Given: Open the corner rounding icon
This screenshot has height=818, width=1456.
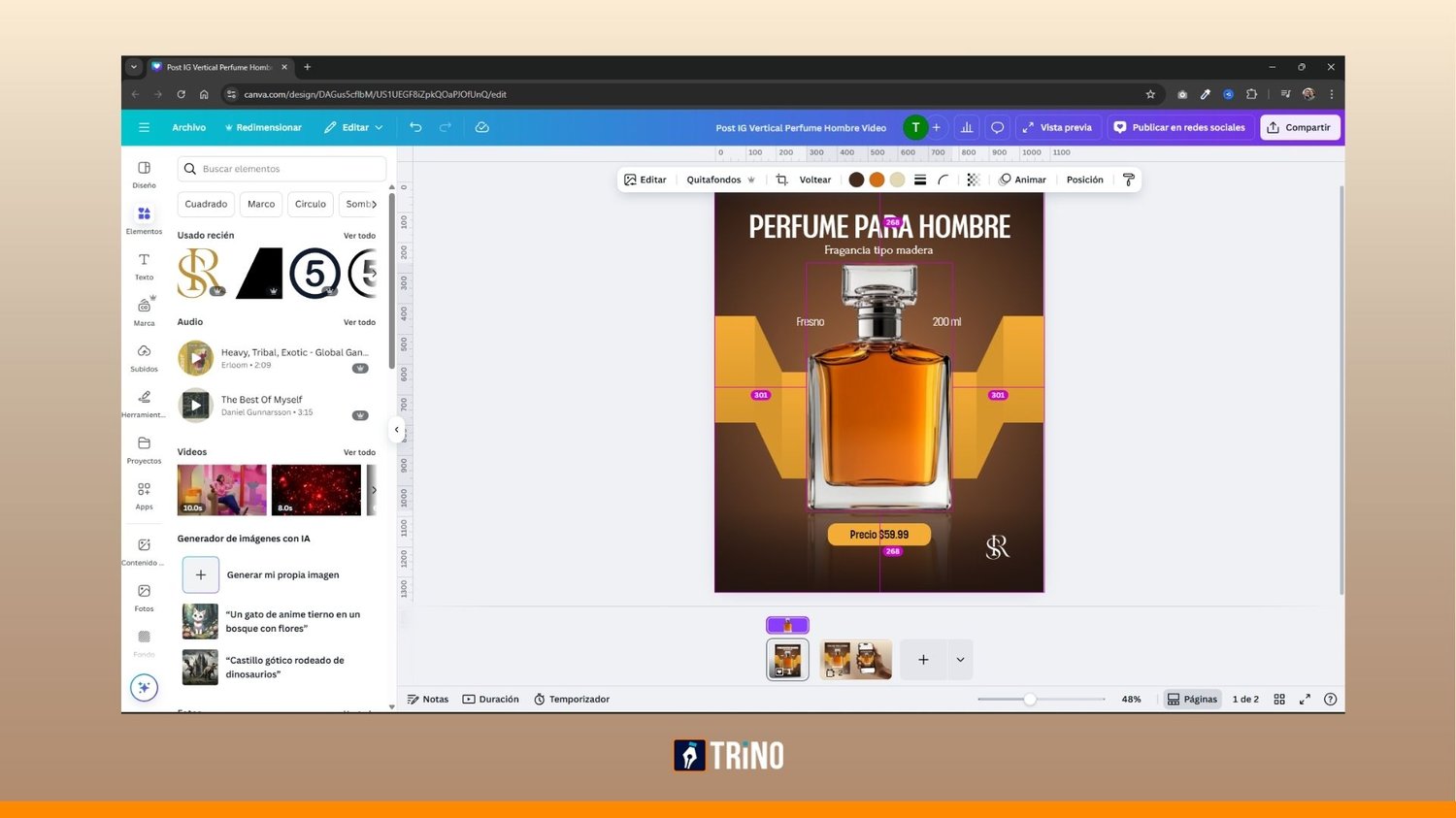Looking at the screenshot, I should tap(943, 180).
